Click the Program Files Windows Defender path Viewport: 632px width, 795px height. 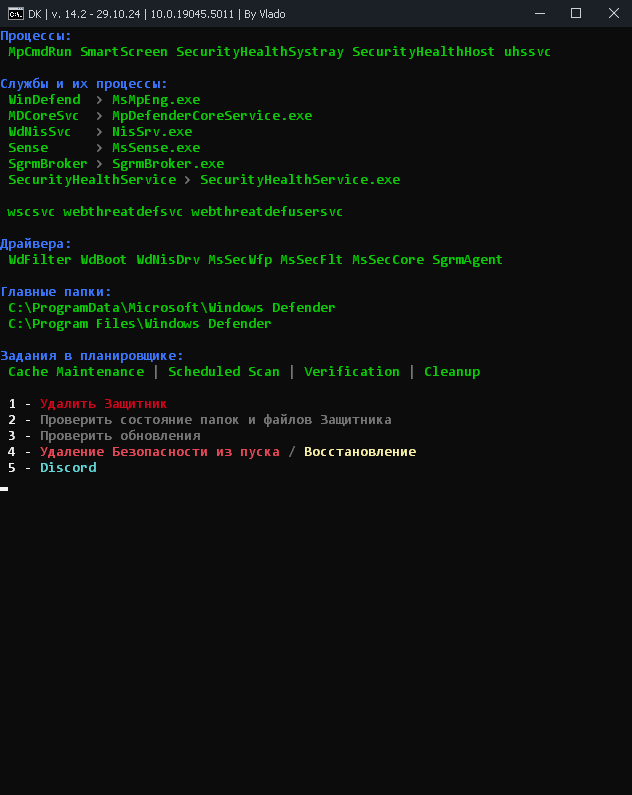(140, 323)
